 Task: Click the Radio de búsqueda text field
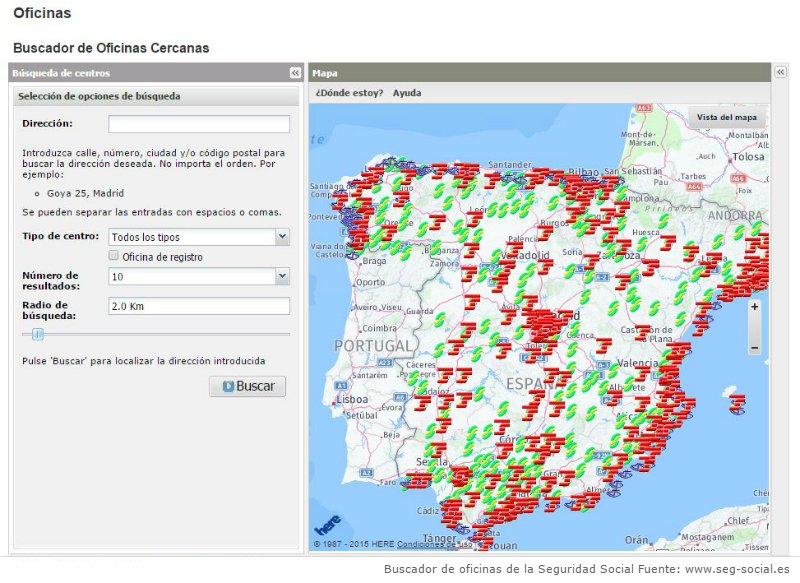point(199,306)
